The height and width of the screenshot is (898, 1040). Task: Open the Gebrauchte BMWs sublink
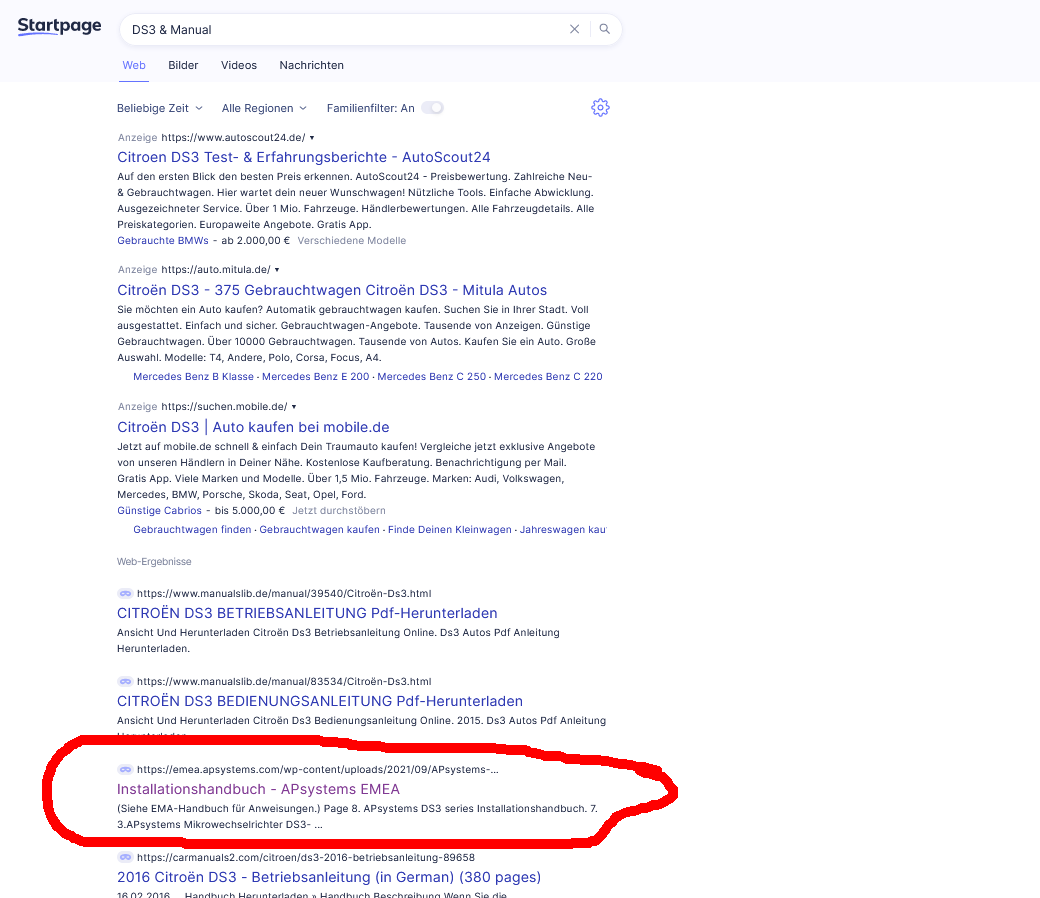[162, 241]
